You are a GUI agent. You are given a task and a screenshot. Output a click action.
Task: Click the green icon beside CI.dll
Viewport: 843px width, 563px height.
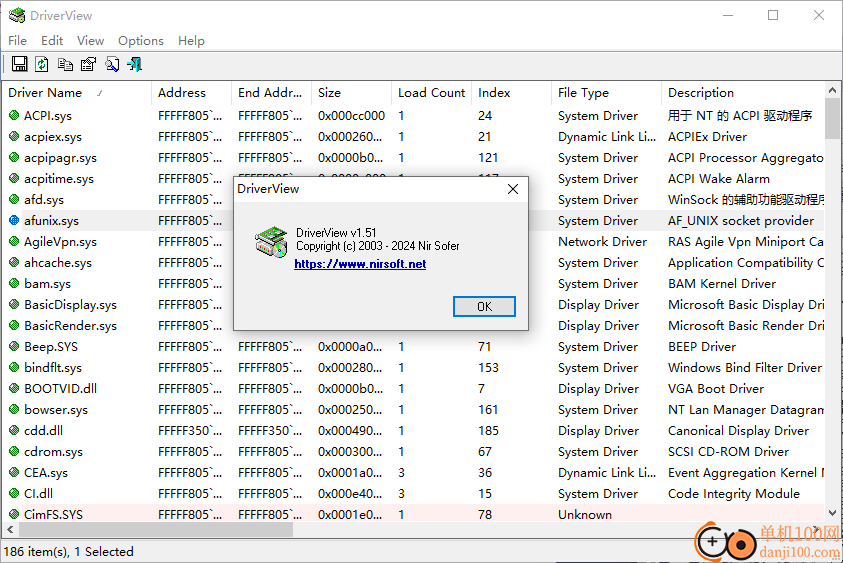point(14,493)
